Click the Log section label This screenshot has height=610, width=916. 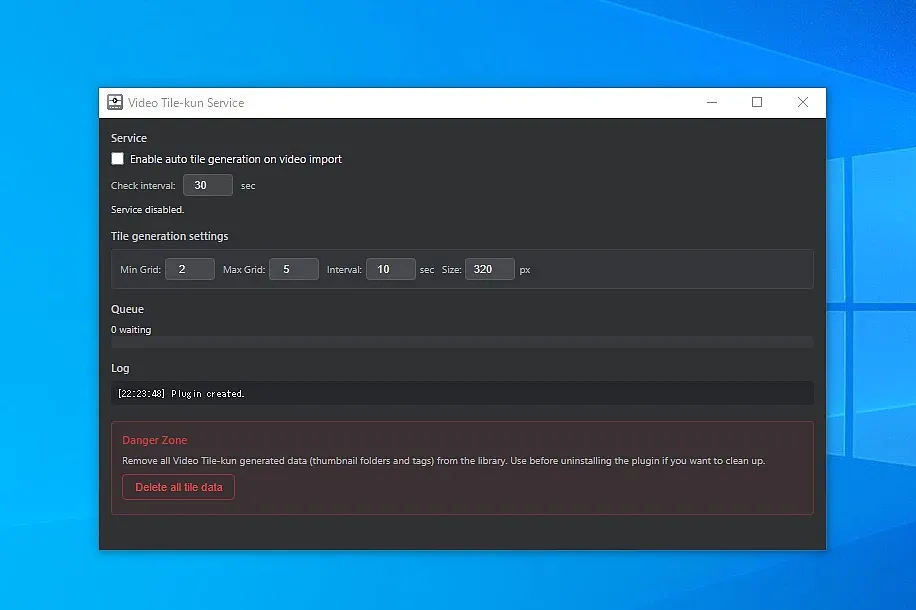[x=119, y=368]
